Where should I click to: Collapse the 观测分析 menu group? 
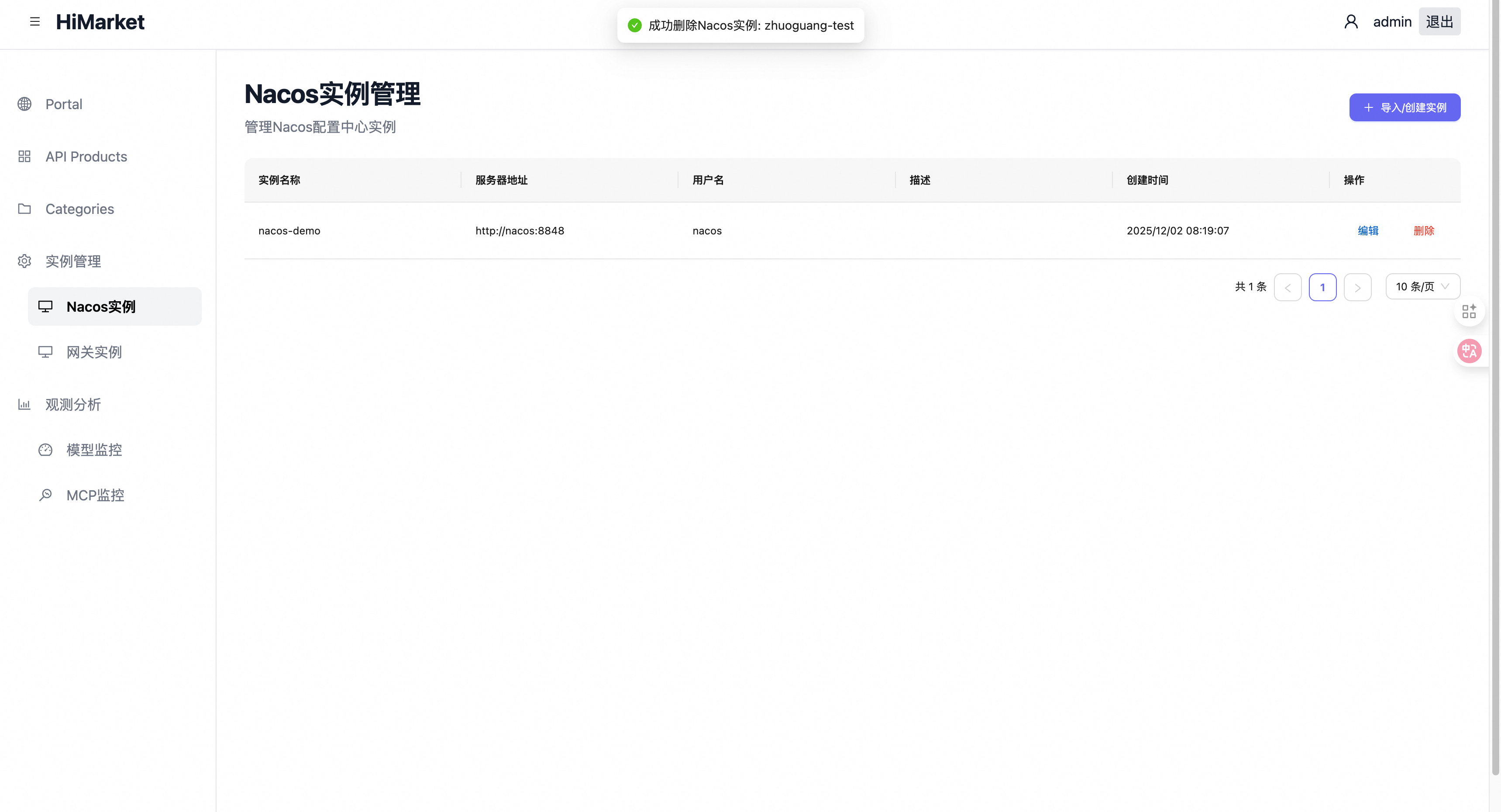click(73, 404)
